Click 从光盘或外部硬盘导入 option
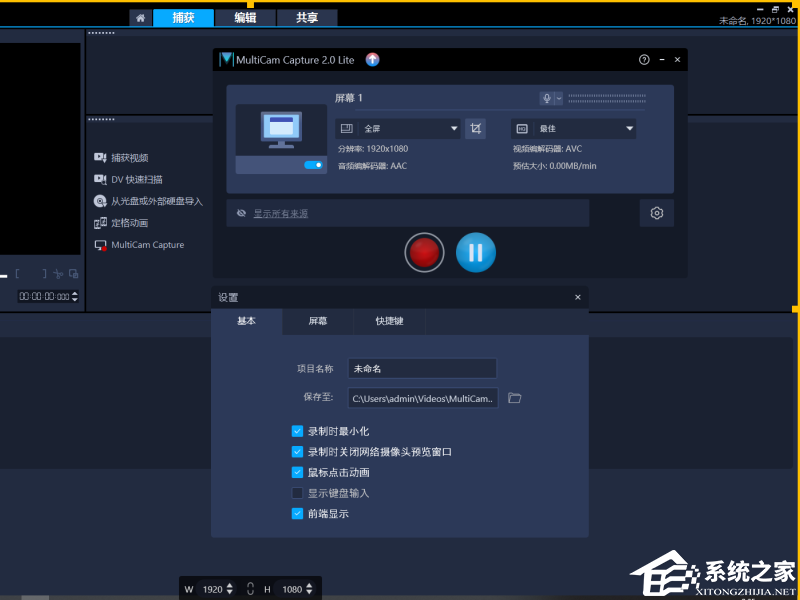The image size is (800, 600). (148, 202)
